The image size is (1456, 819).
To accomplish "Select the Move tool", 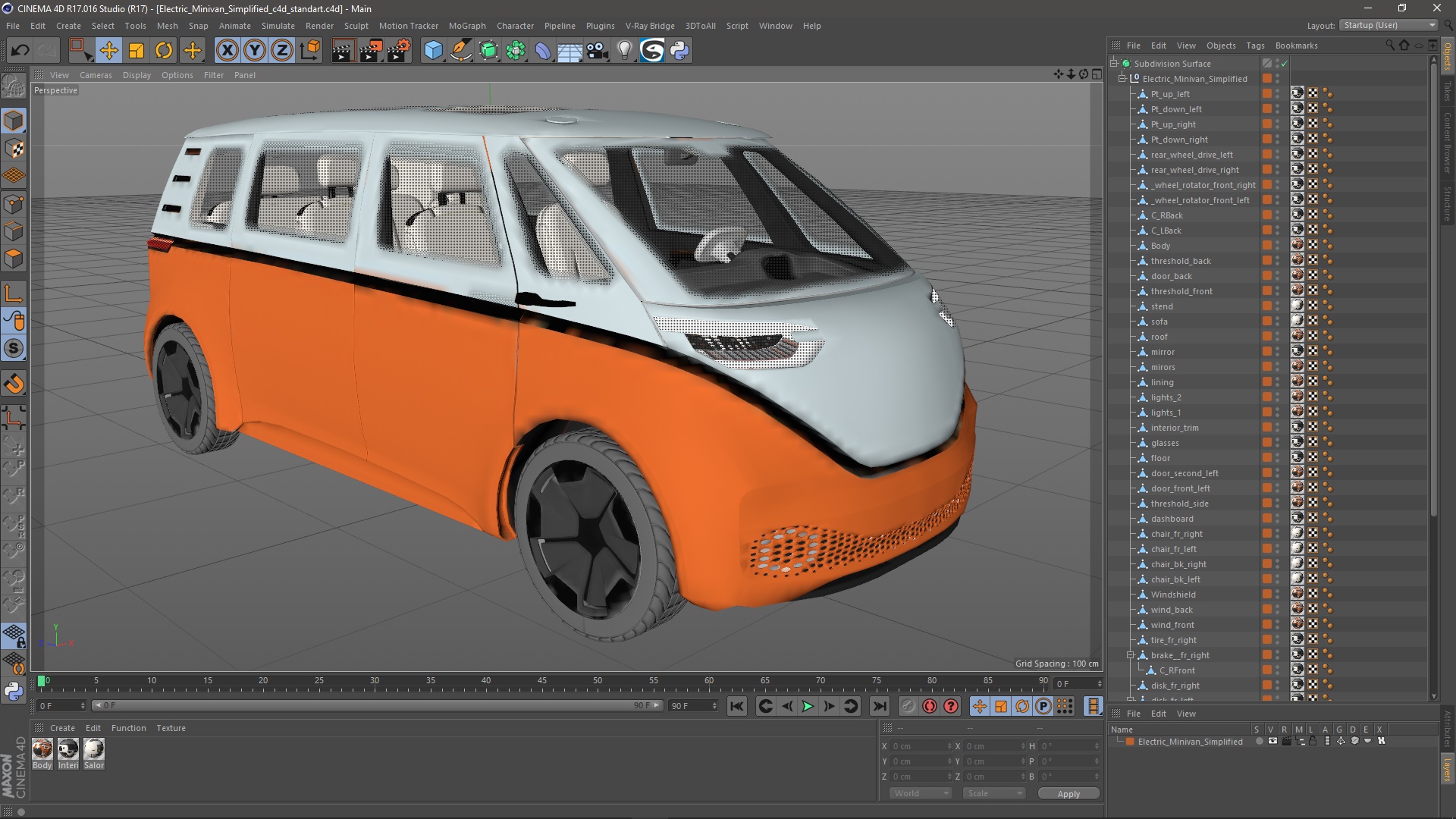I will pyautogui.click(x=108, y=51).
